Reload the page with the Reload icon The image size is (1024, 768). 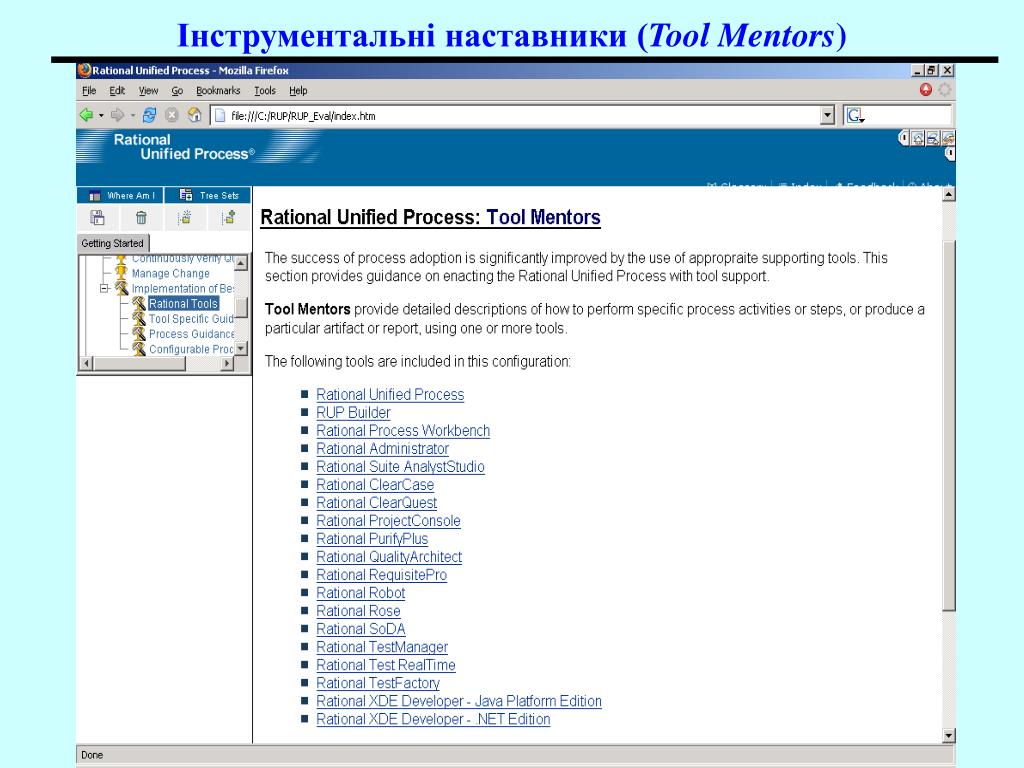pyautogui.click(x=150, y=116)
